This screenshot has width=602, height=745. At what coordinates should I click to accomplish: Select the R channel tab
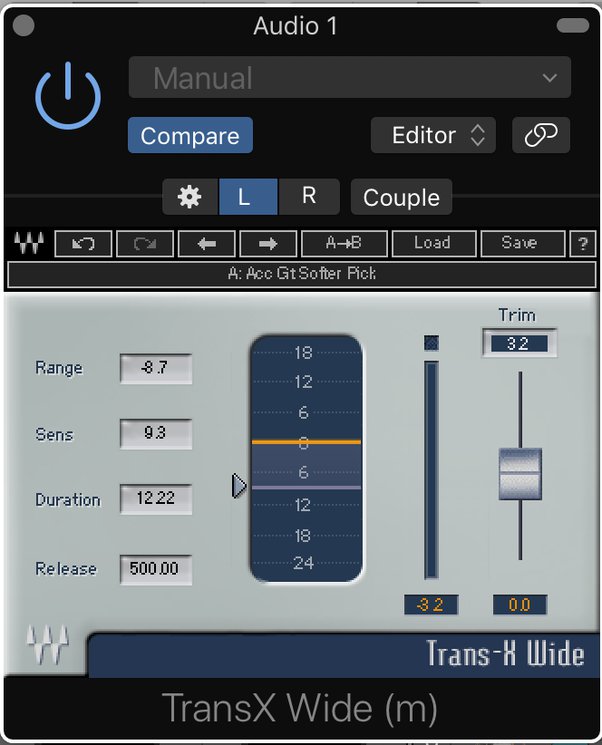click(309, 197)
